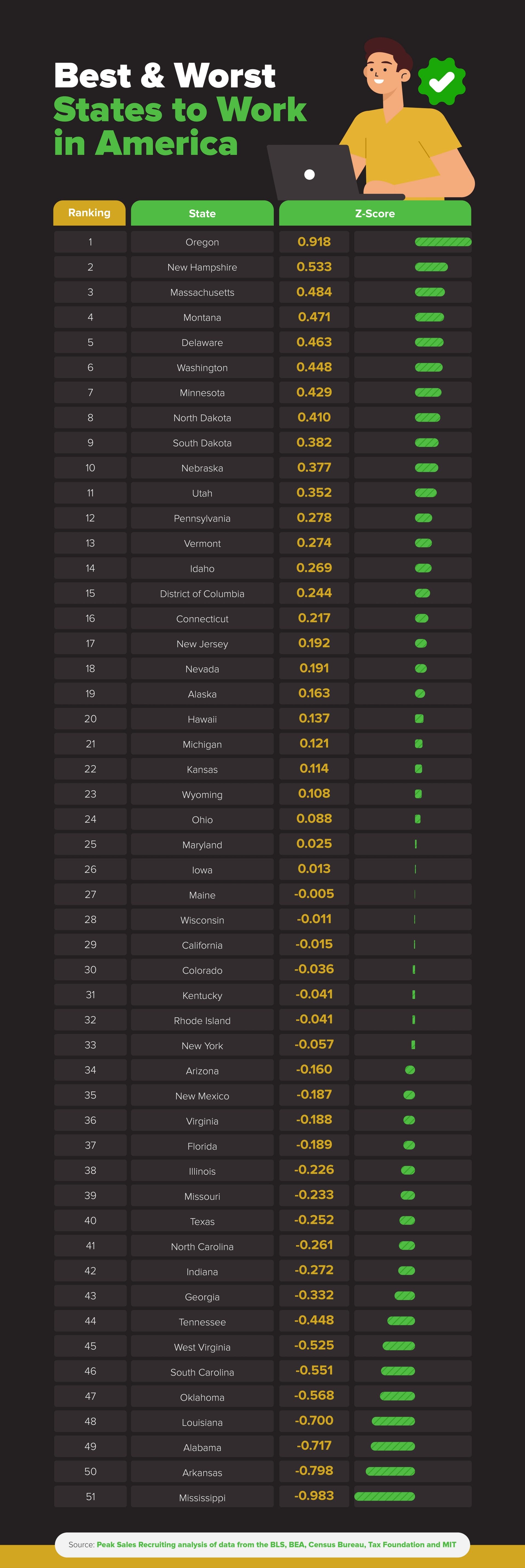
Task: Click West Virginia's negative score bar
Action: [x=398, y=1346]
